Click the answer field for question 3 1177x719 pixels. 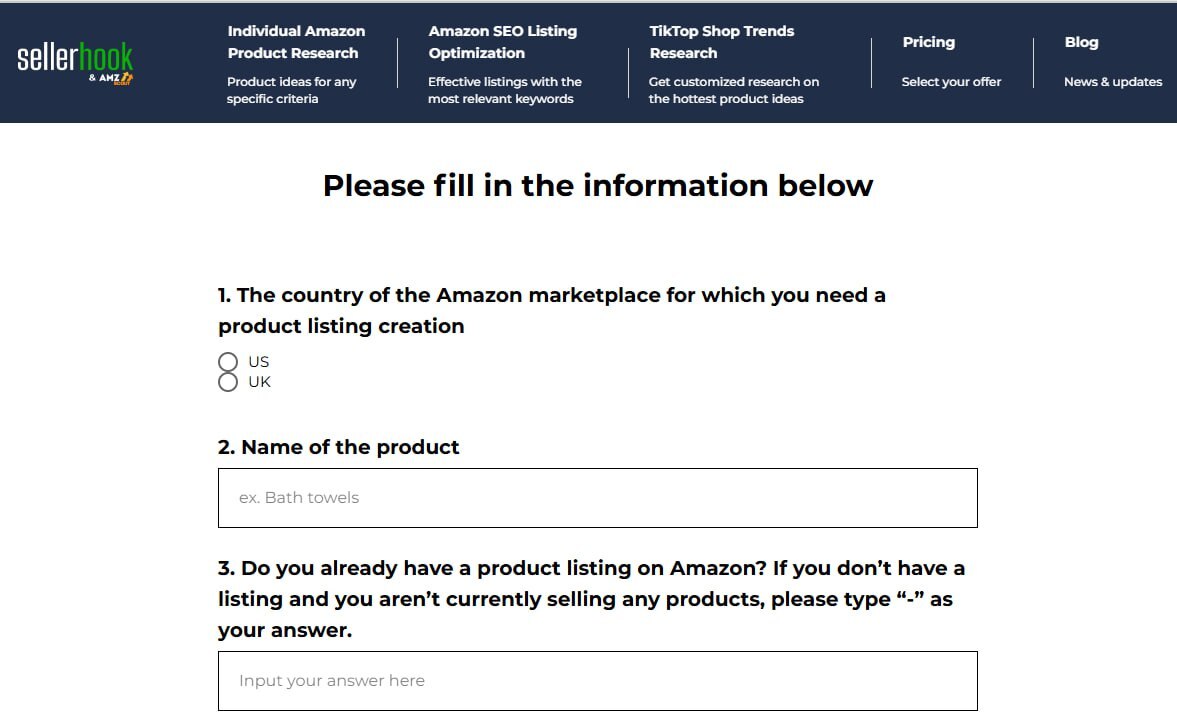coord(597,680)
